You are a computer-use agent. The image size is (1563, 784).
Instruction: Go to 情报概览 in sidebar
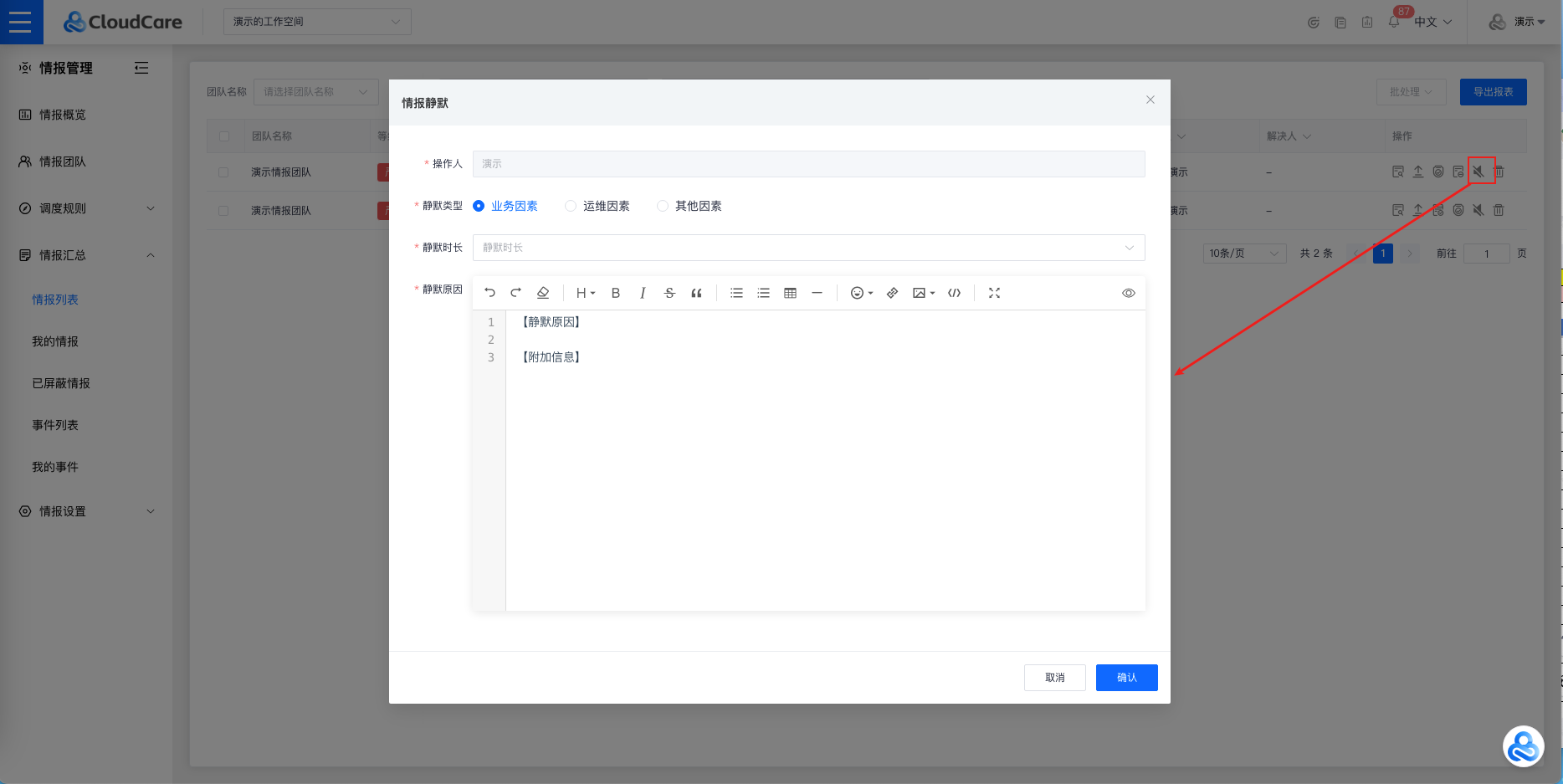click(x=63, y=115)
